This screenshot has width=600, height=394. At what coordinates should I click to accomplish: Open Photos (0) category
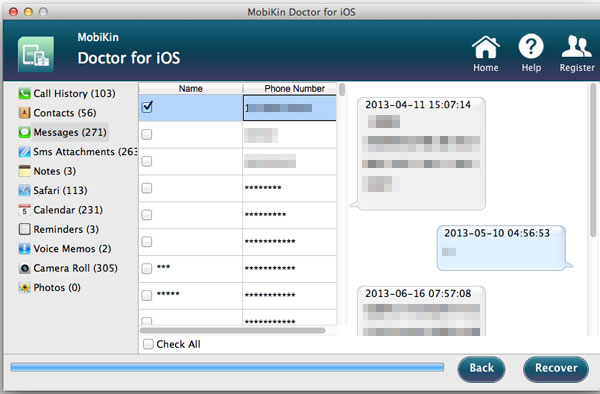[57, 288]
